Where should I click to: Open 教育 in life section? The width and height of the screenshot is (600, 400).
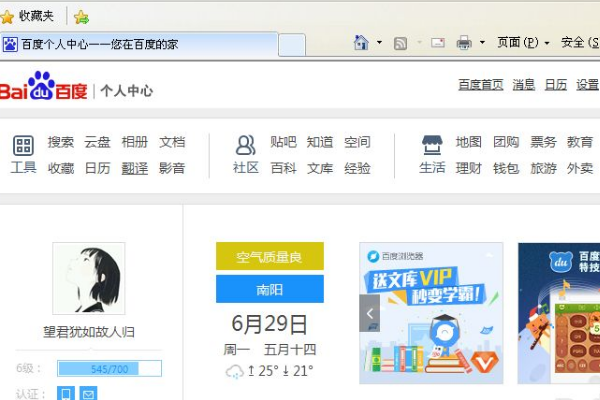(x=580, y=142)
